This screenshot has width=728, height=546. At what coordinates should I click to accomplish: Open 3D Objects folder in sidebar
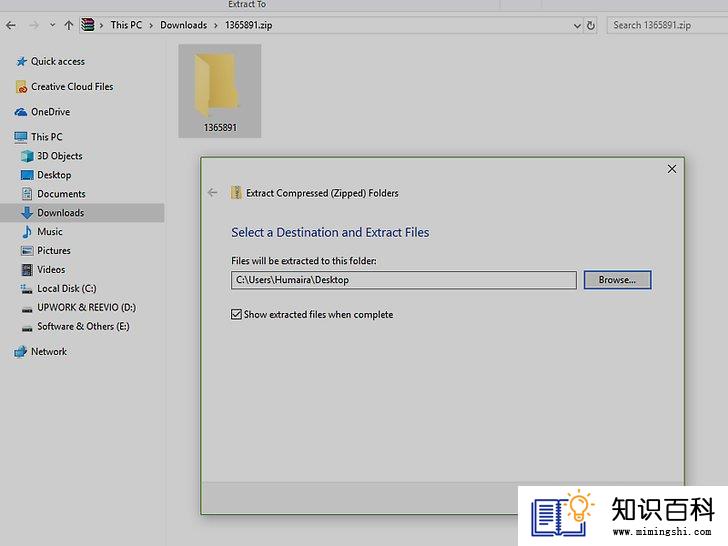(59, 156)
